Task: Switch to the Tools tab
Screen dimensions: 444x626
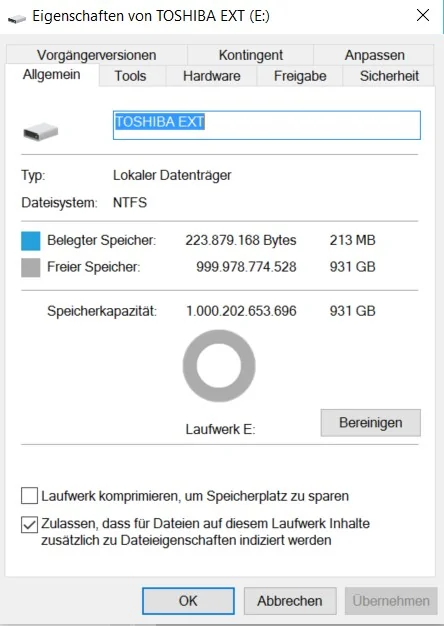Action: coord(131,76)
